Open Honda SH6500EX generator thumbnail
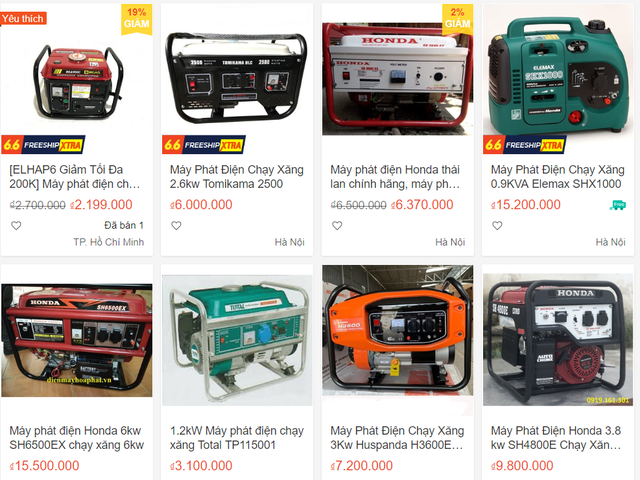This screenshot has width=640, height=480. point(77,340)
